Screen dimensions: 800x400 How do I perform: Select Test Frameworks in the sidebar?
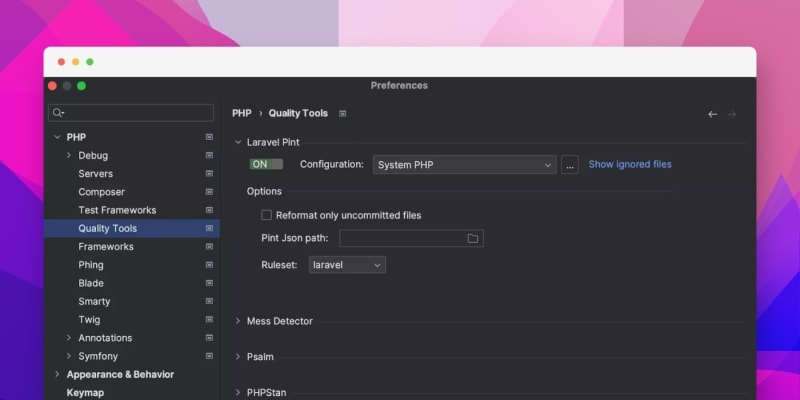click(x=117, y=210)
